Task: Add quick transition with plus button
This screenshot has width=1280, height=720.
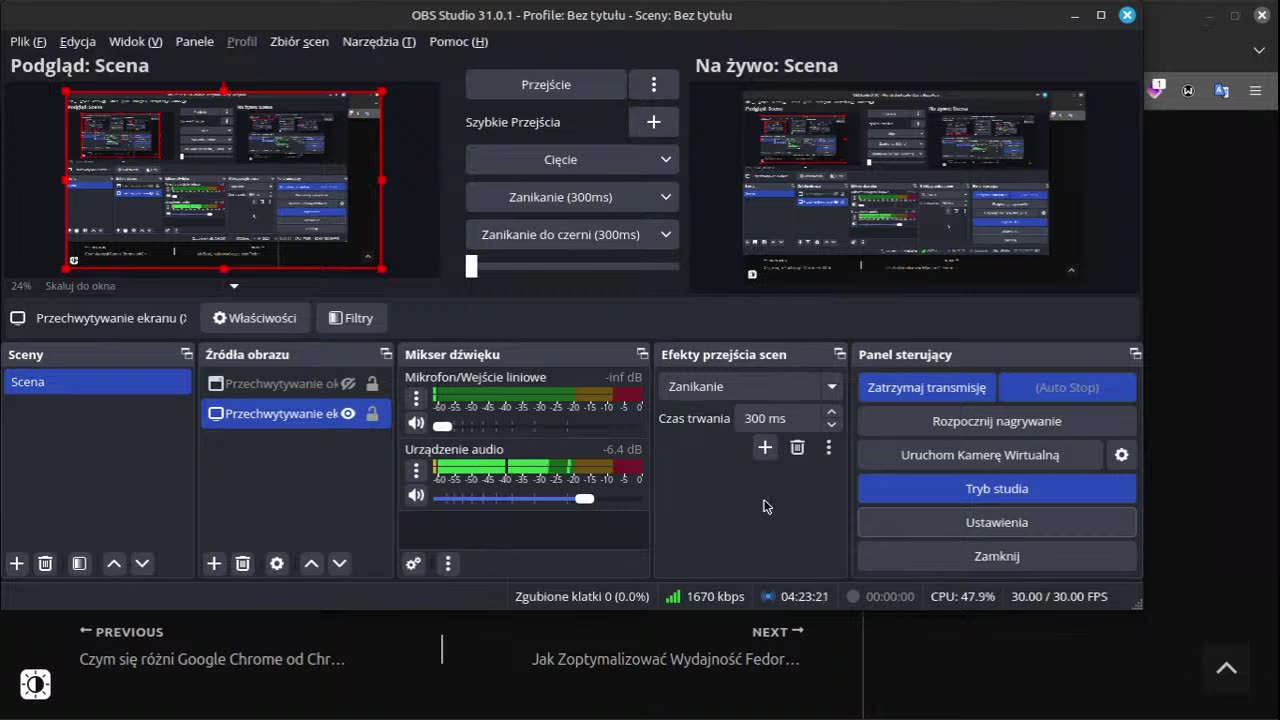Action: tap(654, 122)
